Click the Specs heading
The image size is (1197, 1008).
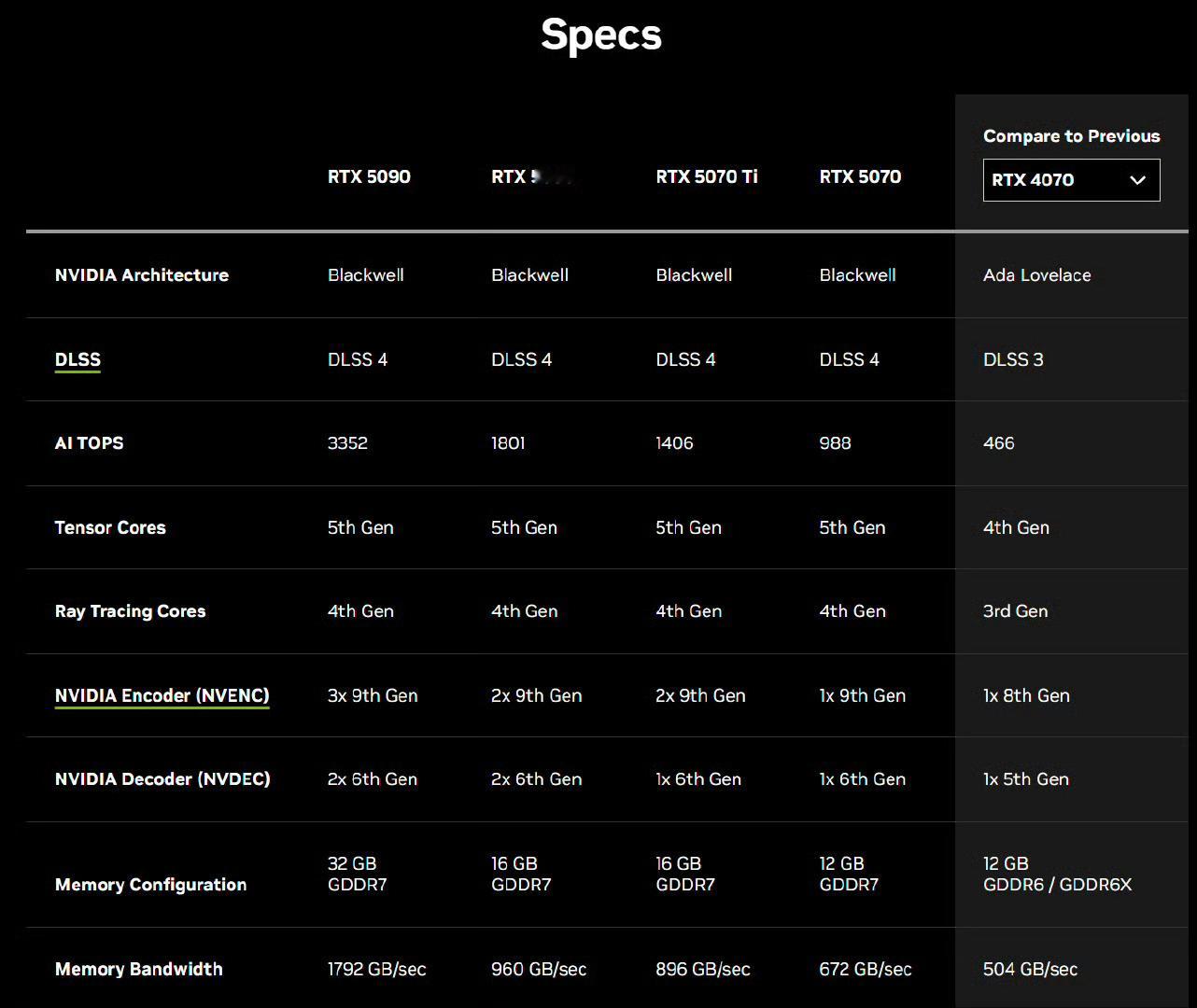click(x=601, y=35)
